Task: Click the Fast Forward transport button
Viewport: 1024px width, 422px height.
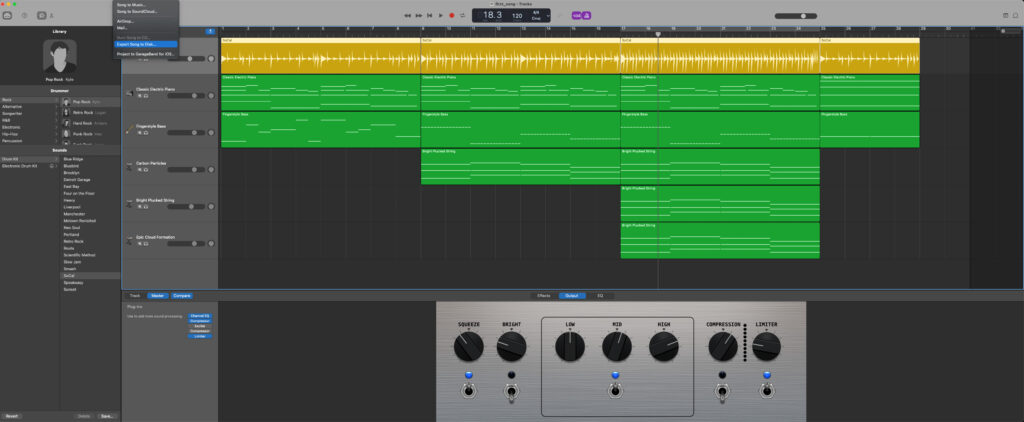Action: (x=418, y=15)
